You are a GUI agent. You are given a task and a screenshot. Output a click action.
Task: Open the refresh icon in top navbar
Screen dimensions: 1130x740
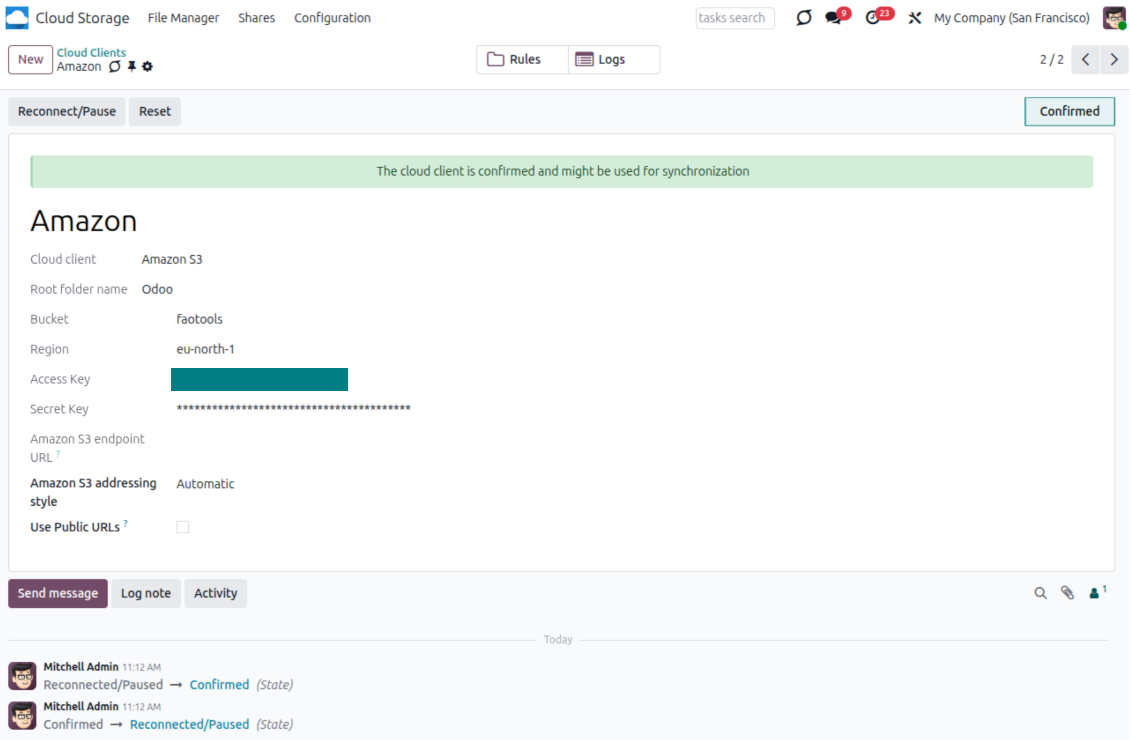[804, 17]
